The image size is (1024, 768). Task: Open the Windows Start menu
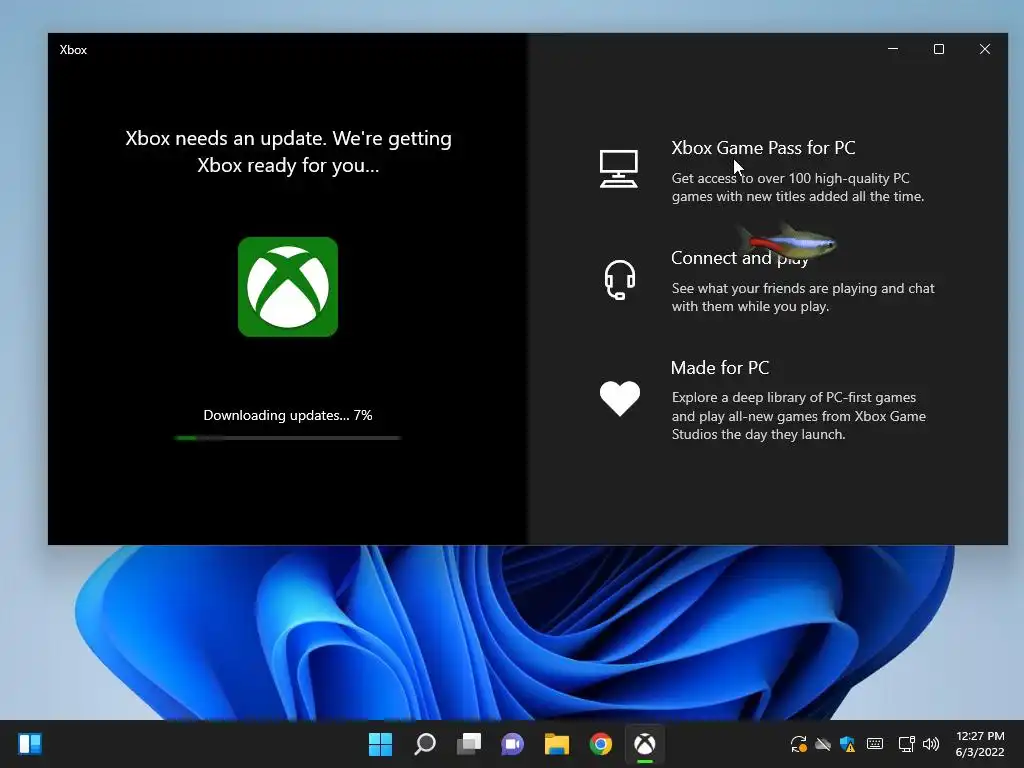coord(380,744)
